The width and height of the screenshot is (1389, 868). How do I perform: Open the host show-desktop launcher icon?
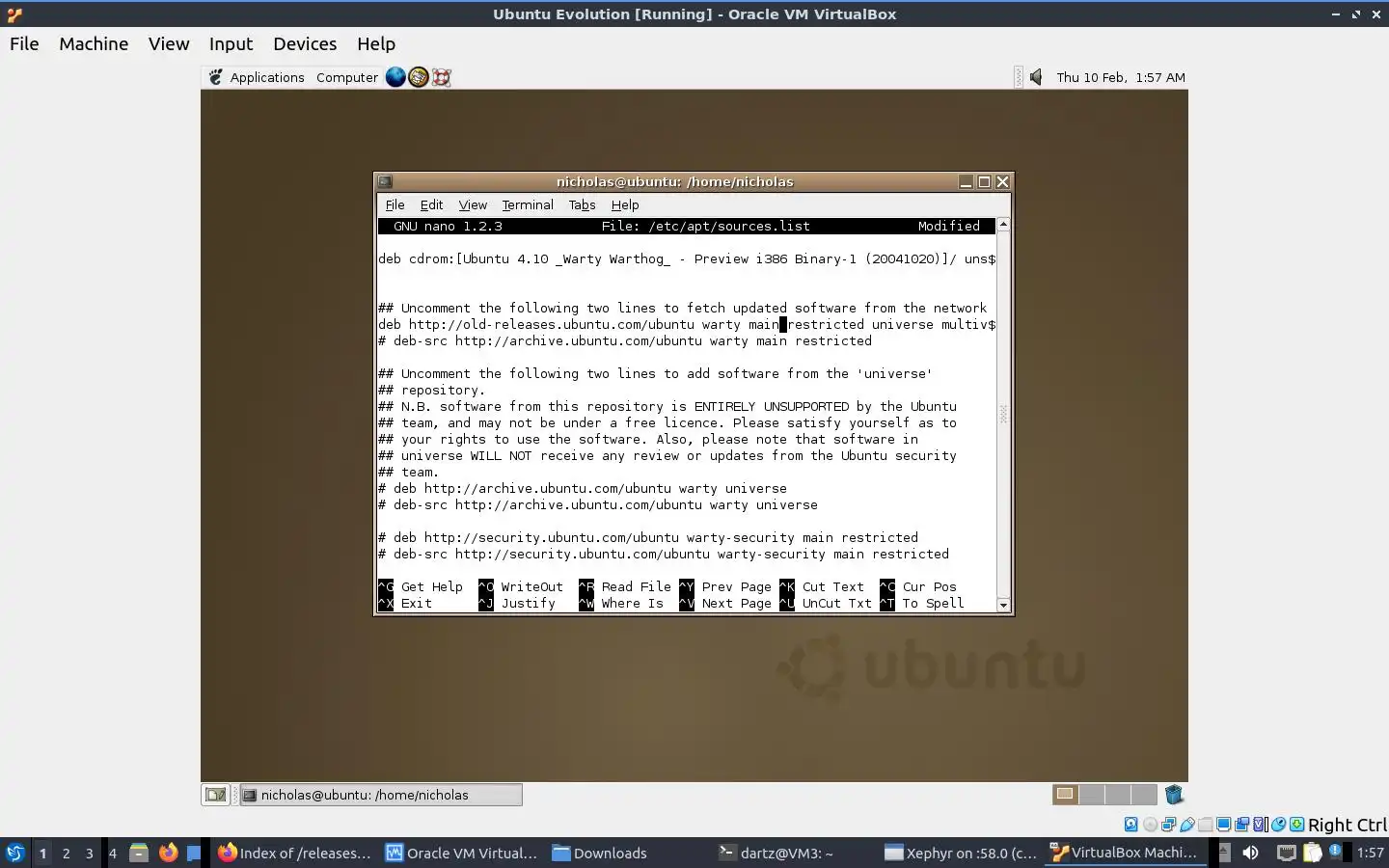194,853
